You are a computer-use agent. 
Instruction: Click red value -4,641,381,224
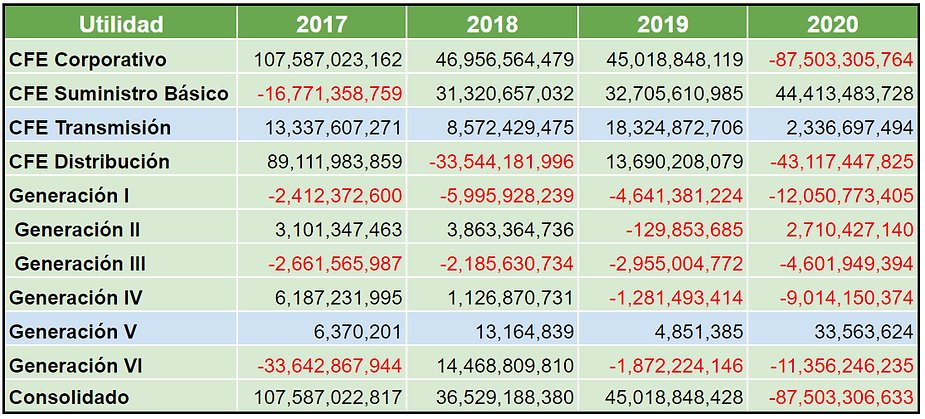tap(677, 197)
